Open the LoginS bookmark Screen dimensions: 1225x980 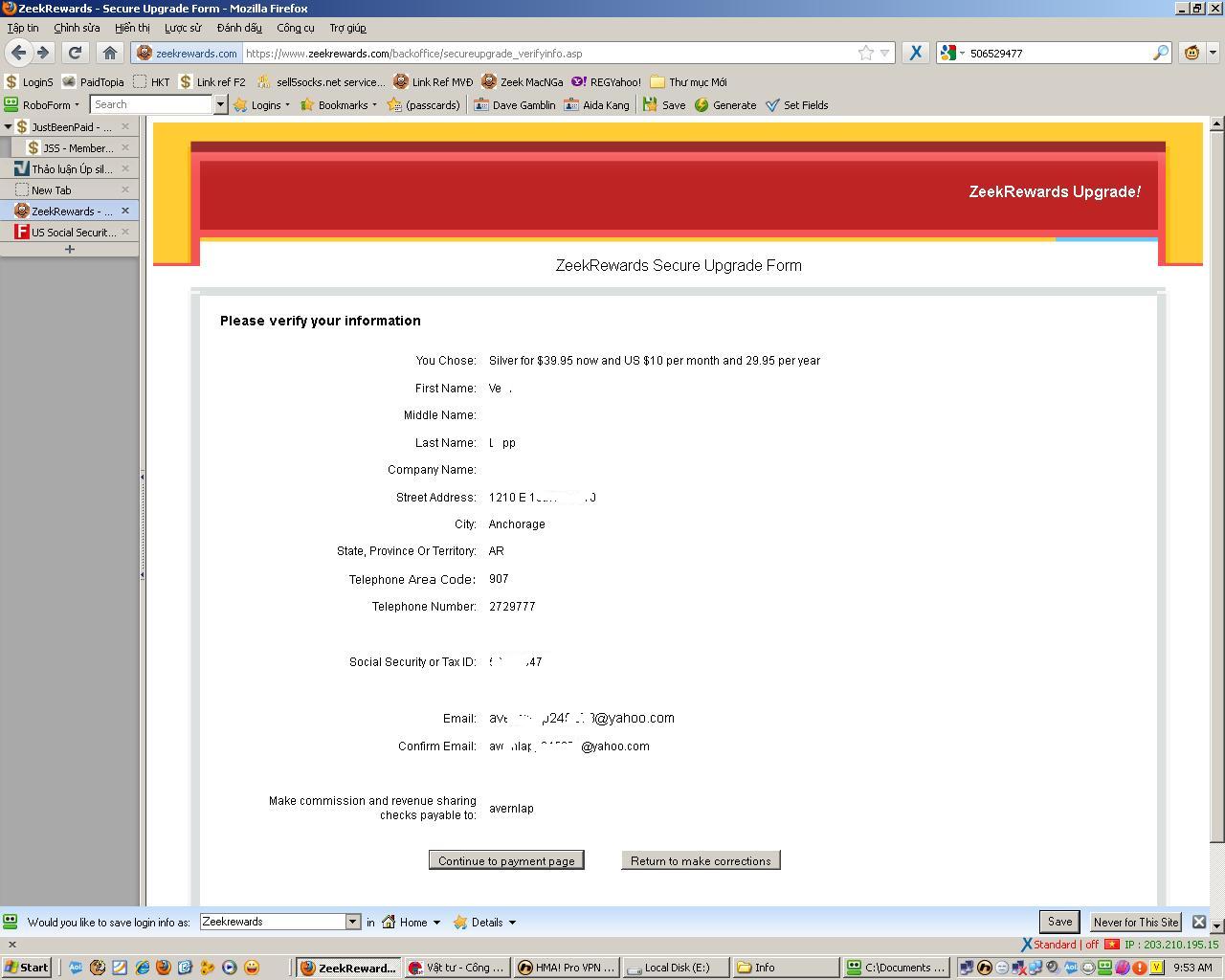tap(29, 82)
